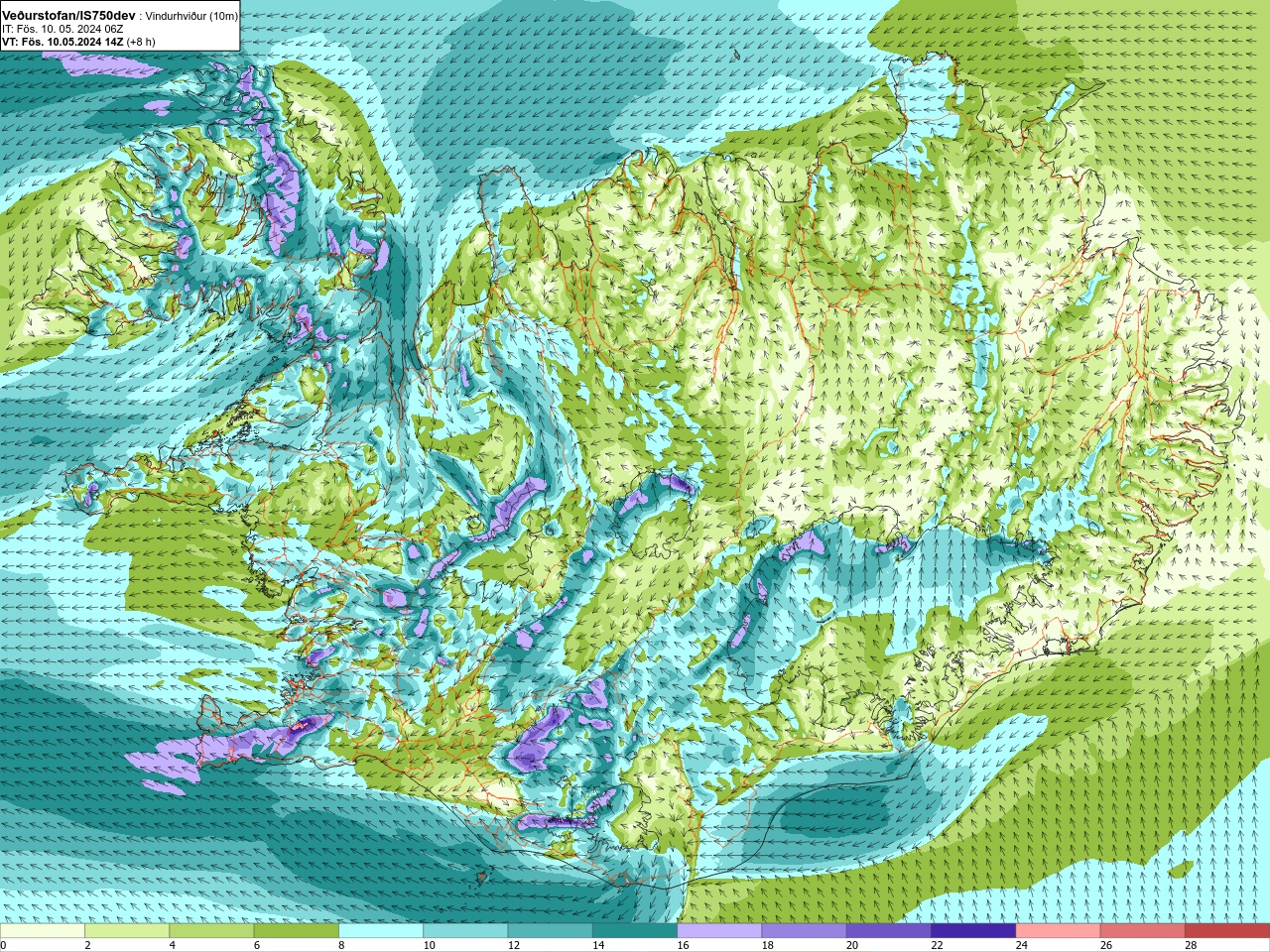Screen dimensions: 1270x952
Task: Select the purple 18–20 legend swatch
Action: coord(804,931)
